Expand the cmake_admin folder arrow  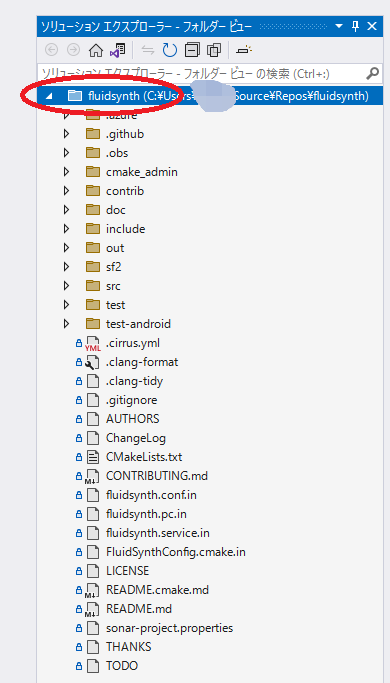point(66,172)
